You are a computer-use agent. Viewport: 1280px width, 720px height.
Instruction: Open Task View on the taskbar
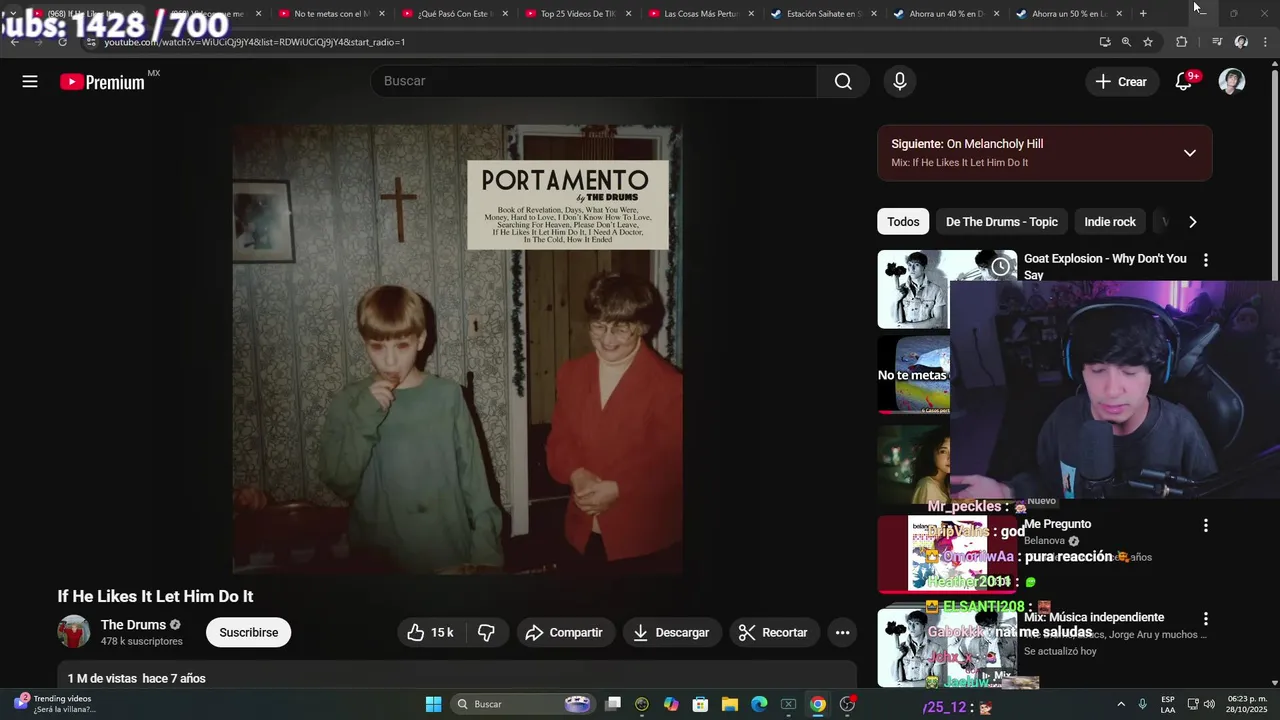point(613,704)
